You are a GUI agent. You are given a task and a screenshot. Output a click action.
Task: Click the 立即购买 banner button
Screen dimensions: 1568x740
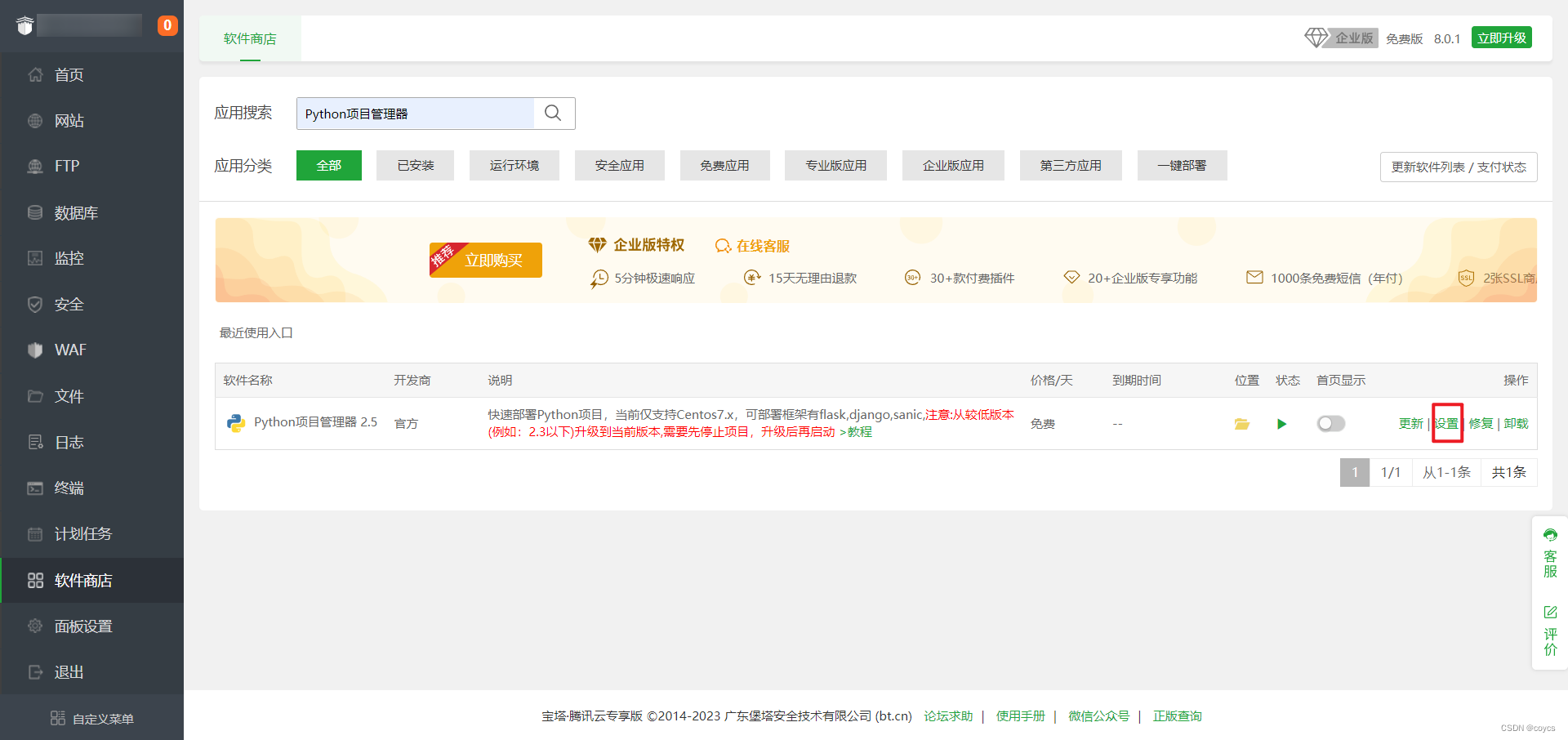[486, 260]
